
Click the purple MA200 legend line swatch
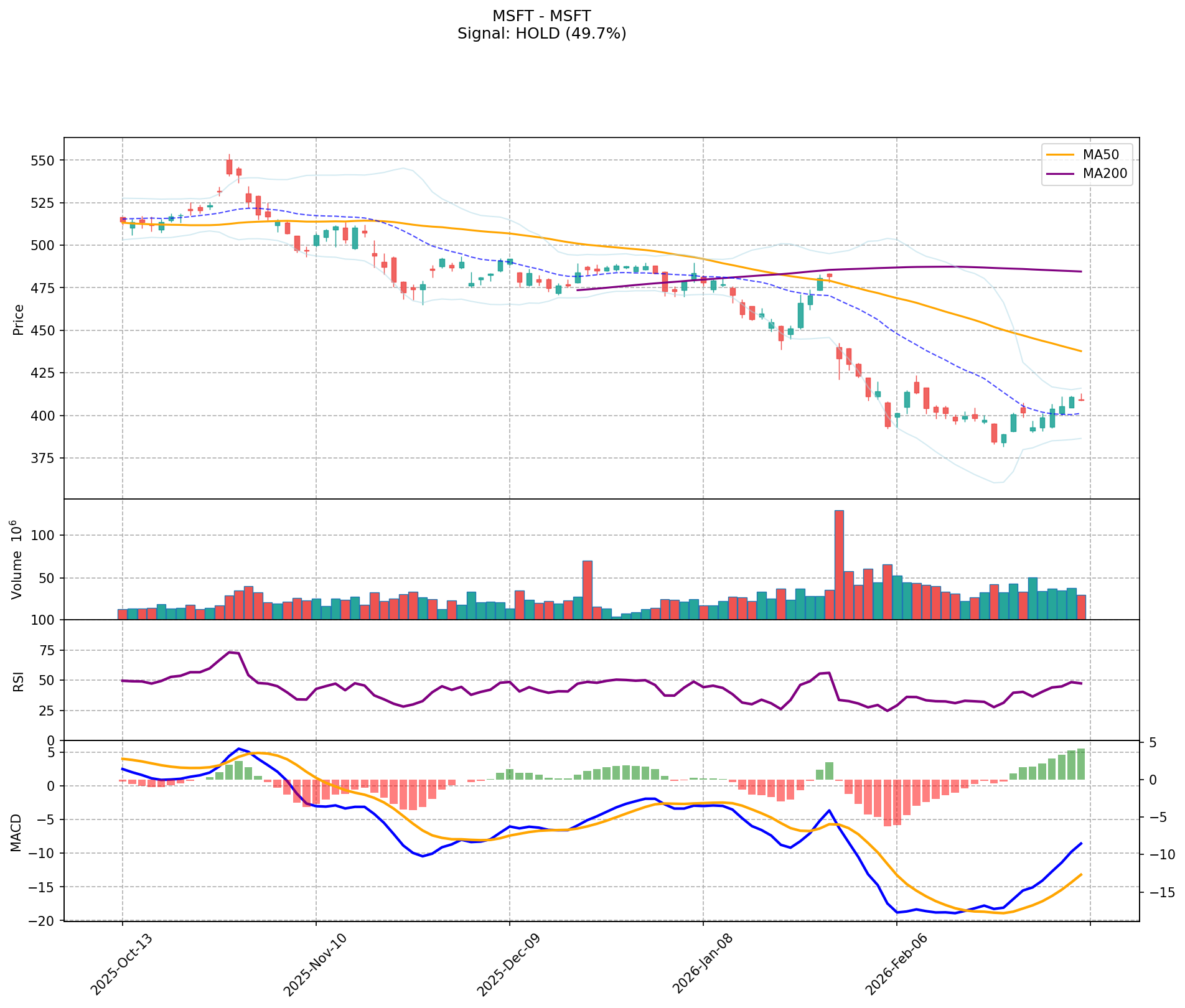(x=1060, y=174)
